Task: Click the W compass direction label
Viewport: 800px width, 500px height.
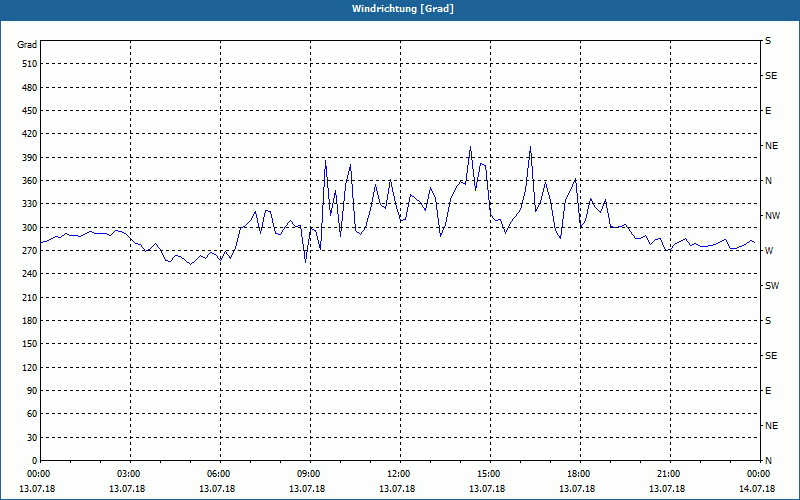Action: click(769, 251)
